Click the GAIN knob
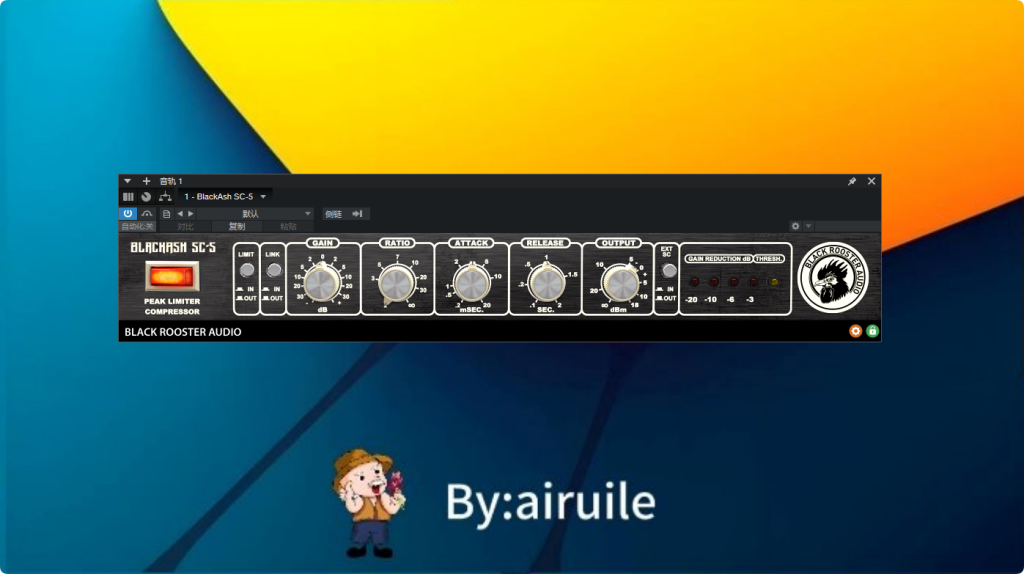1024x574 pixels. click(321, 283)
